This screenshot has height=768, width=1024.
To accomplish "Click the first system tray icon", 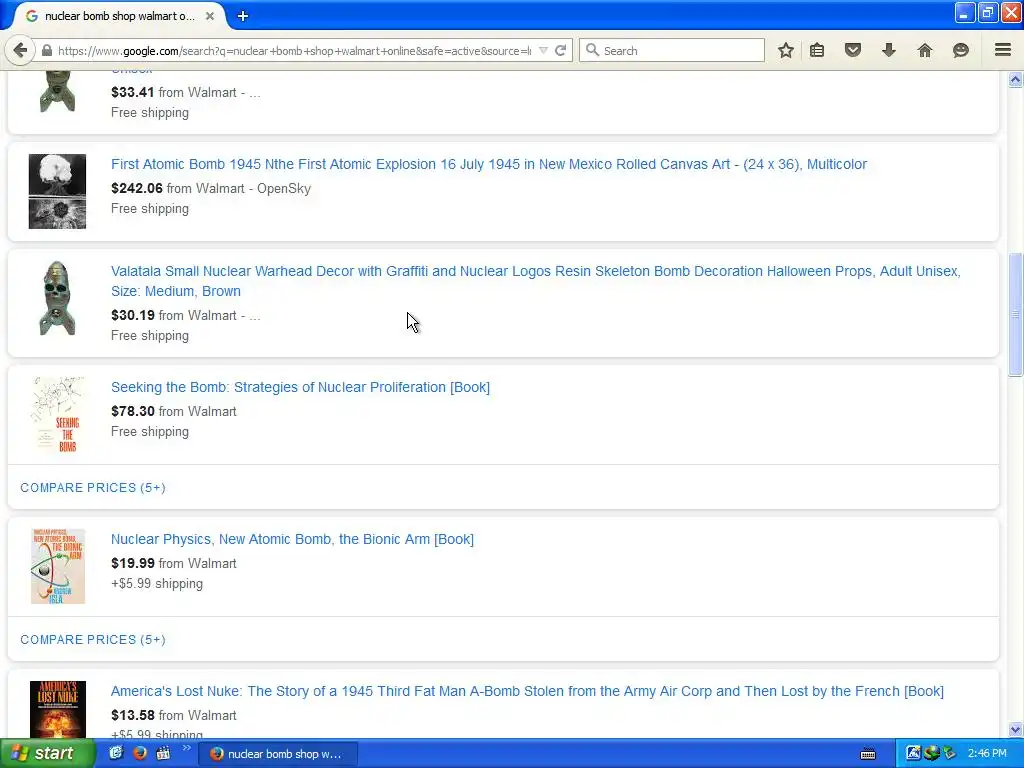I will [913, 754].
